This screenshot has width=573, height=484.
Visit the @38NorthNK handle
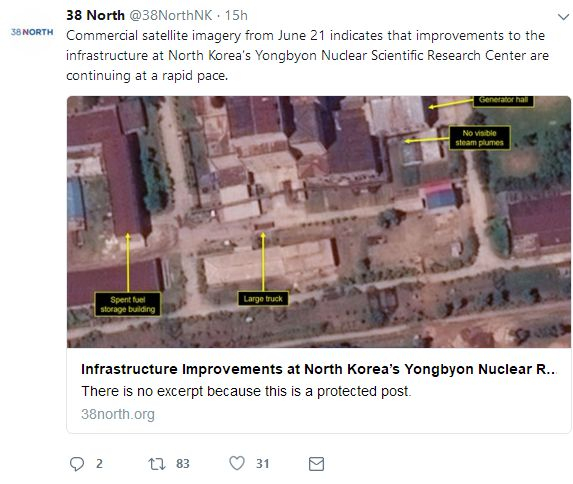pyautogui.click(x=171, y=15)
